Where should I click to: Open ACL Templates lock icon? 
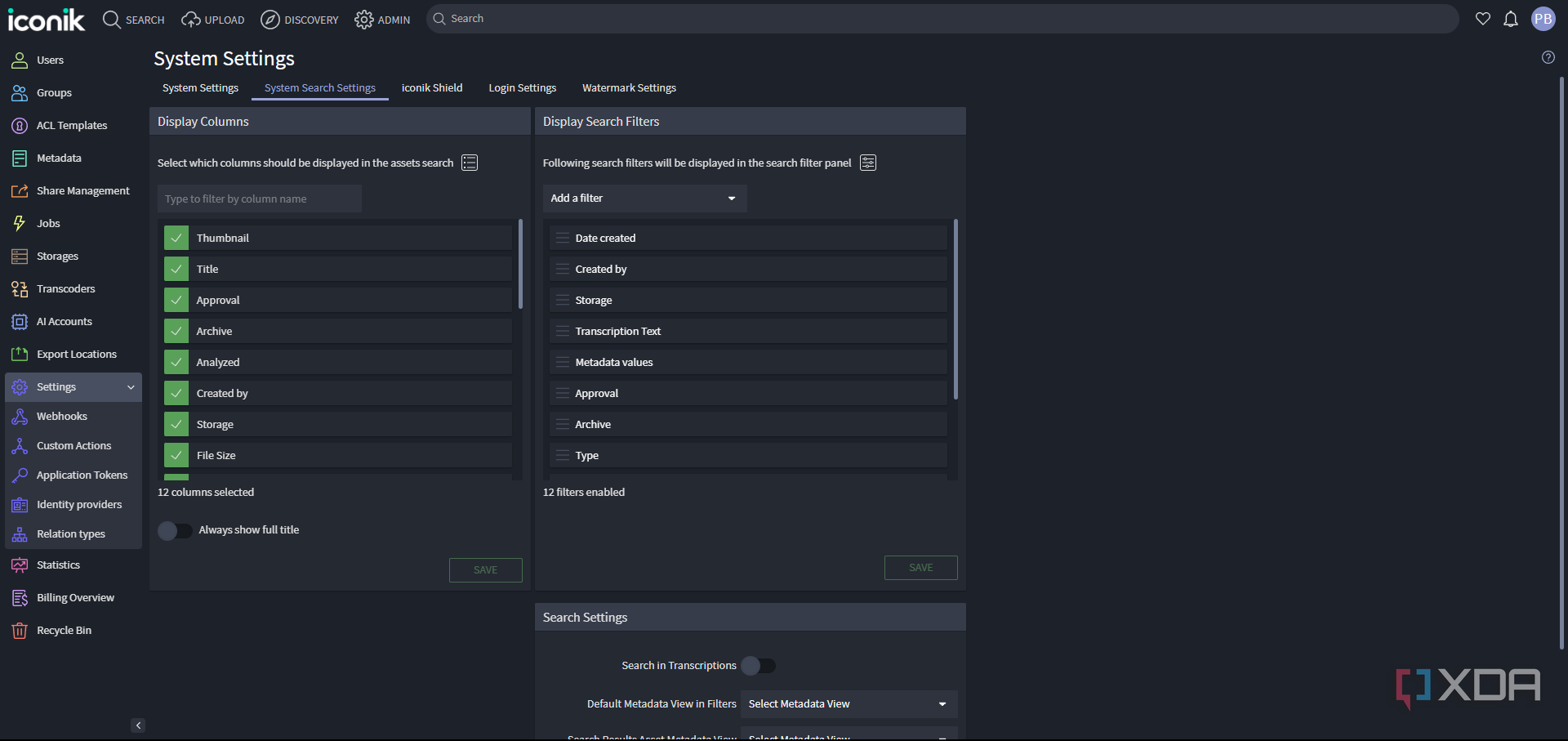20,125
